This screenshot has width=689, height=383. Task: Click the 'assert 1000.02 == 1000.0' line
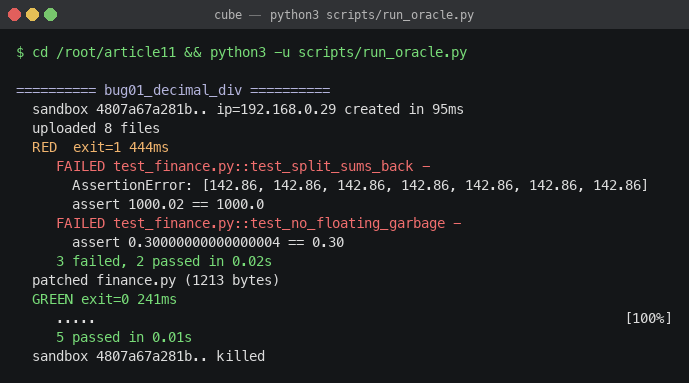click(x=168, y=204)
